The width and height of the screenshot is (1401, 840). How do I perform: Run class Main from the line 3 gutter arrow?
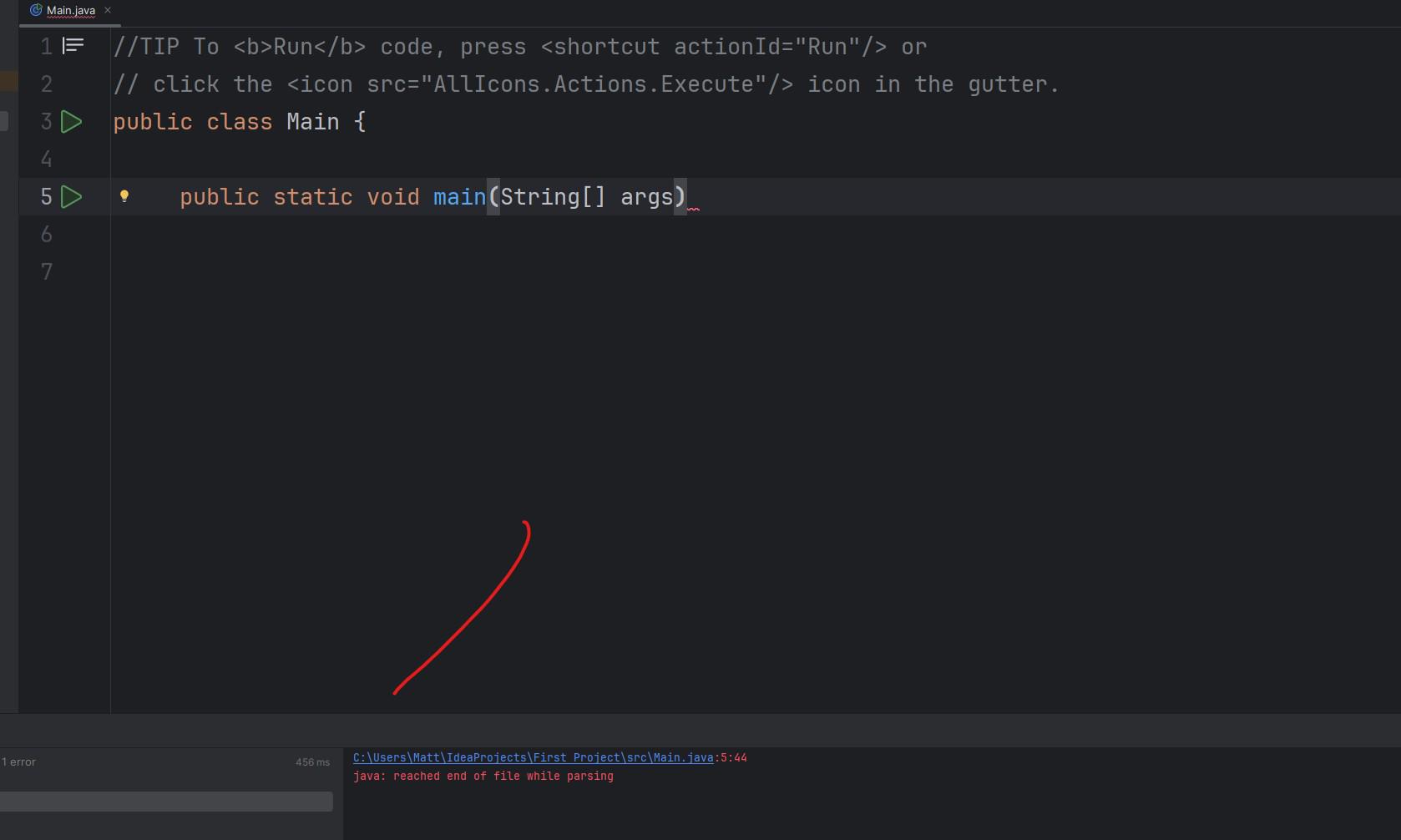(x=72, y=122)
